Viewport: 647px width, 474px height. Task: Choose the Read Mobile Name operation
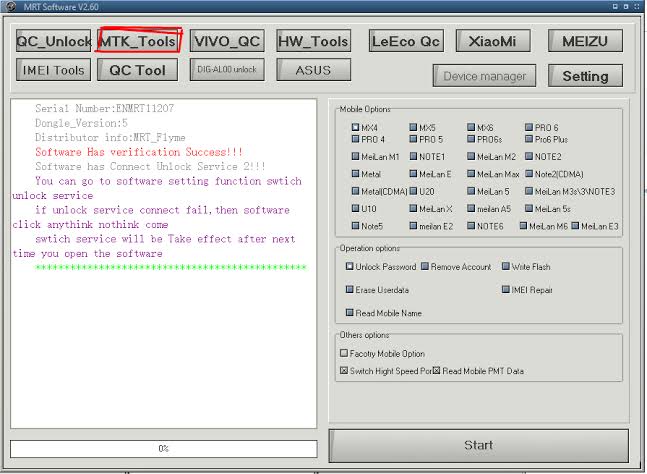pyautogui.click(x=349, y=312)
